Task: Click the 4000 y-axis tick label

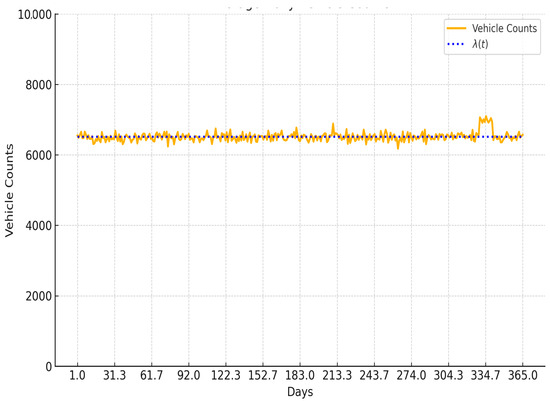Action: (x=39, y=226)
